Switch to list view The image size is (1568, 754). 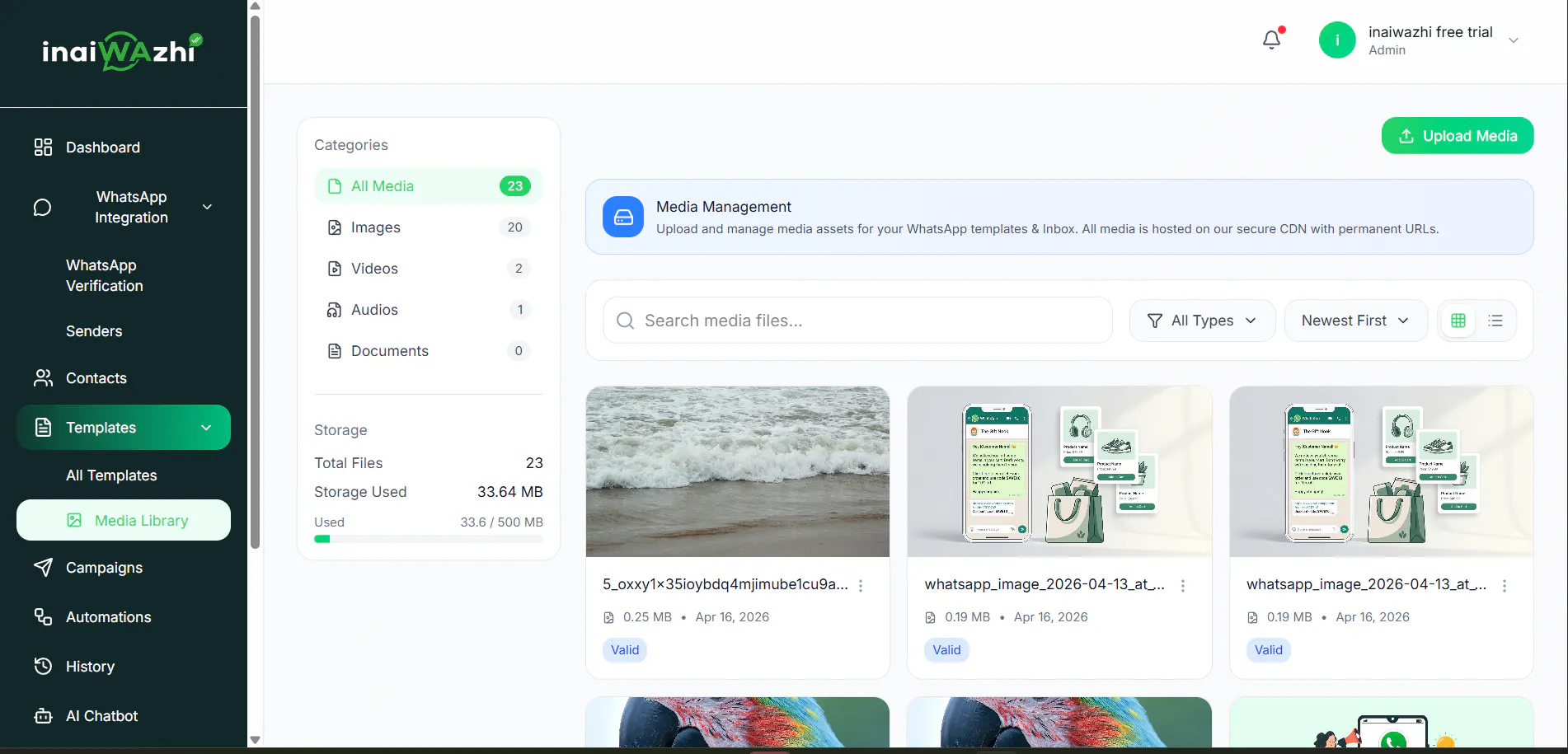1495,321
